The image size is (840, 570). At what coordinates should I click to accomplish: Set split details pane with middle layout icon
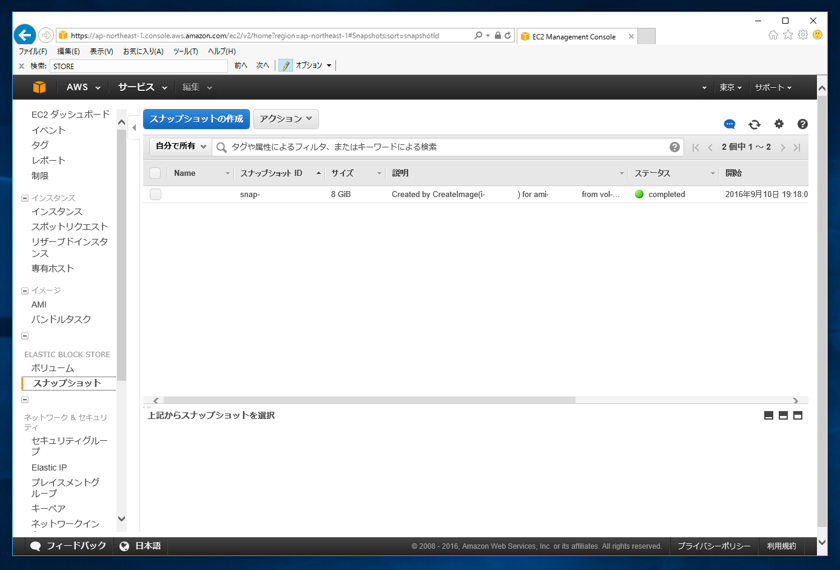pos(783,415)
